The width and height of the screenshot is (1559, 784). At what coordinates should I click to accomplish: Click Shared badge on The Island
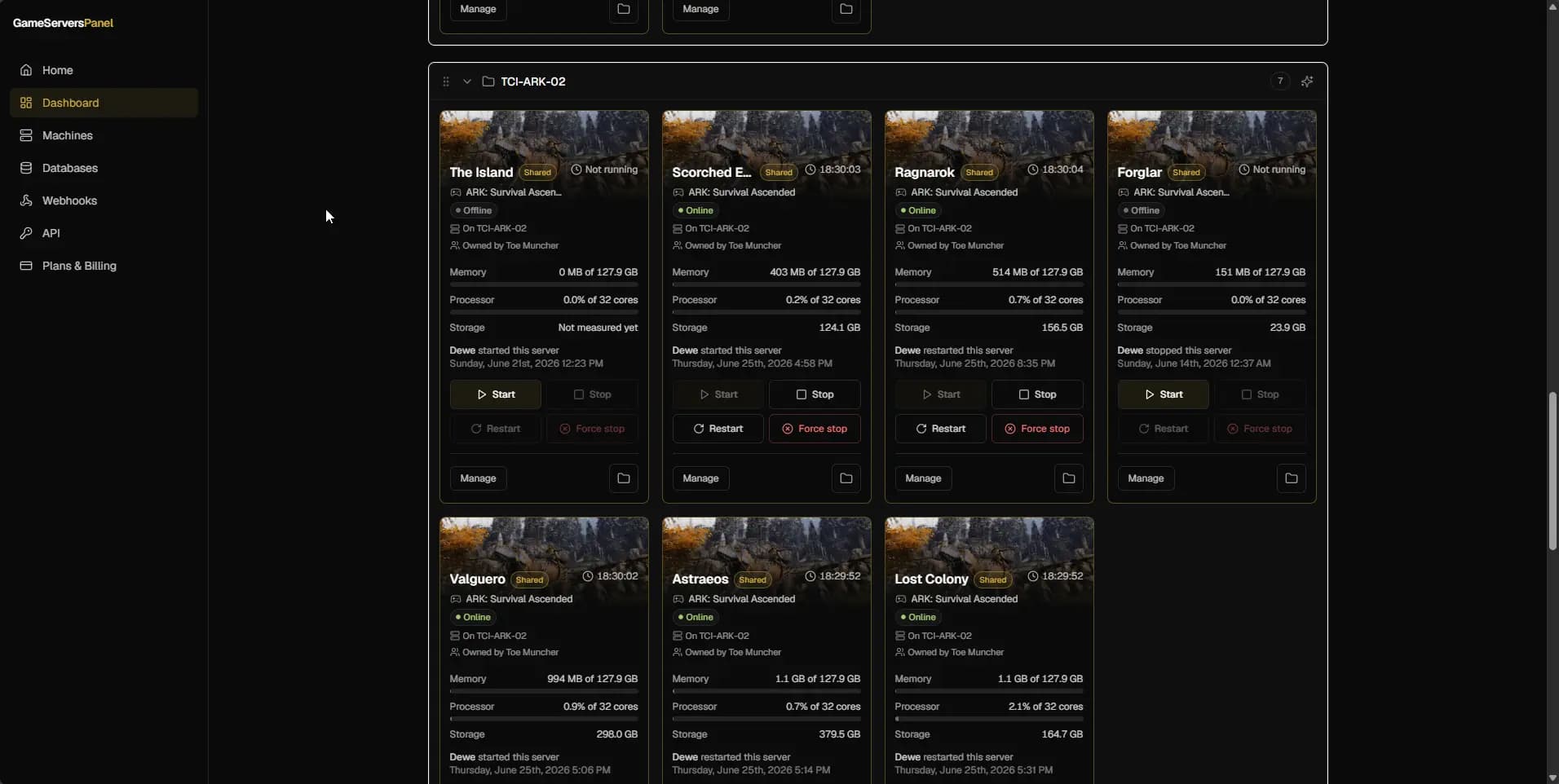537,173
